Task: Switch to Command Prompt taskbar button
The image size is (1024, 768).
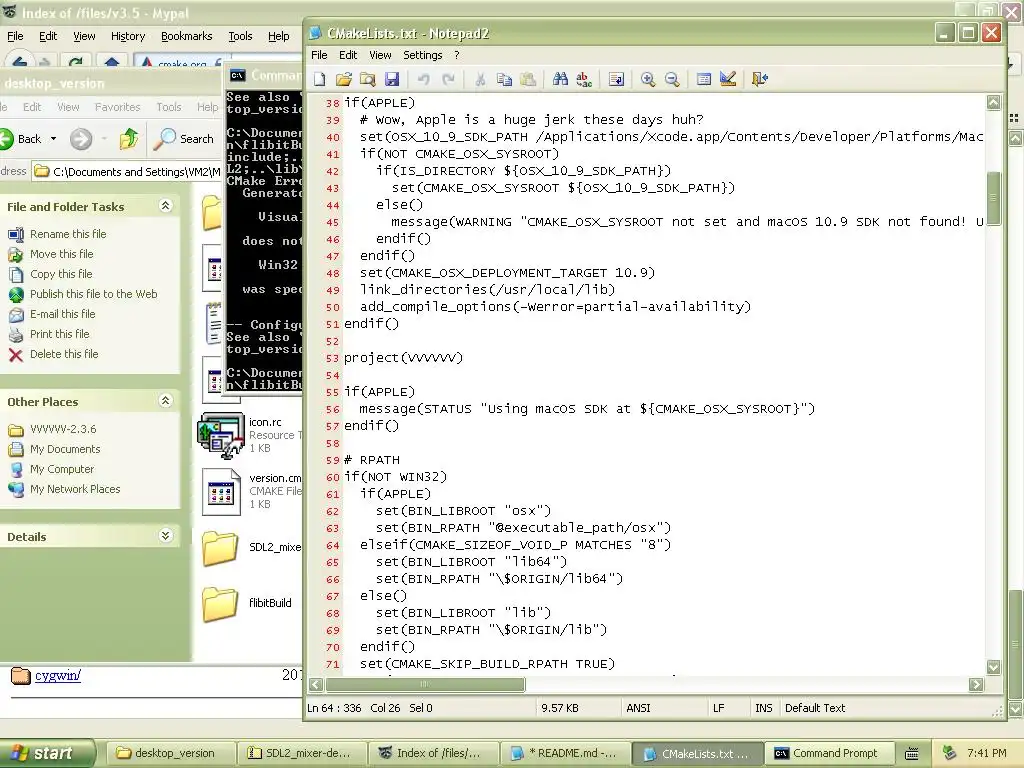Action: point(827,753)
